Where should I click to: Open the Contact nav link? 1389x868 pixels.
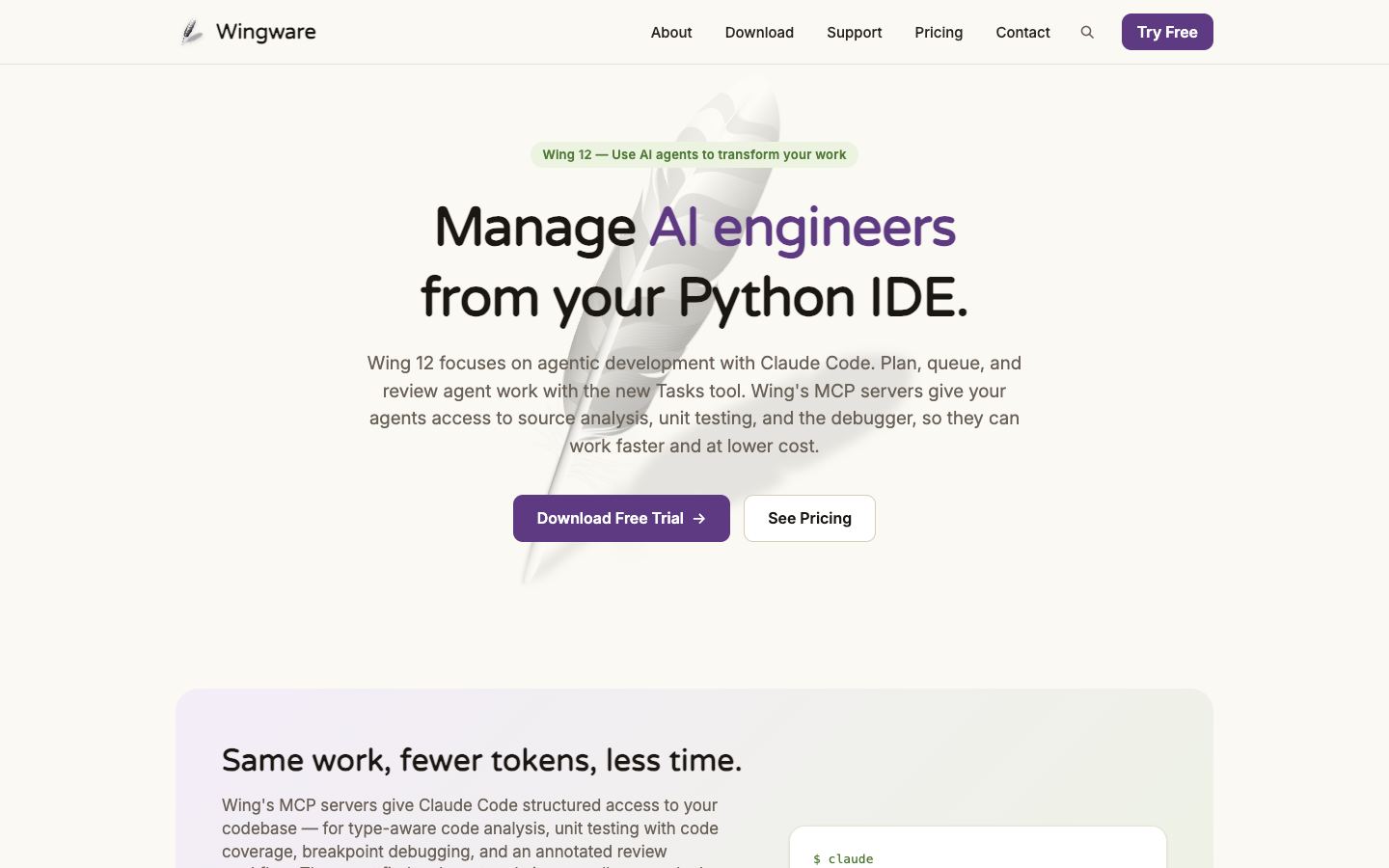tap(1022, 32)
